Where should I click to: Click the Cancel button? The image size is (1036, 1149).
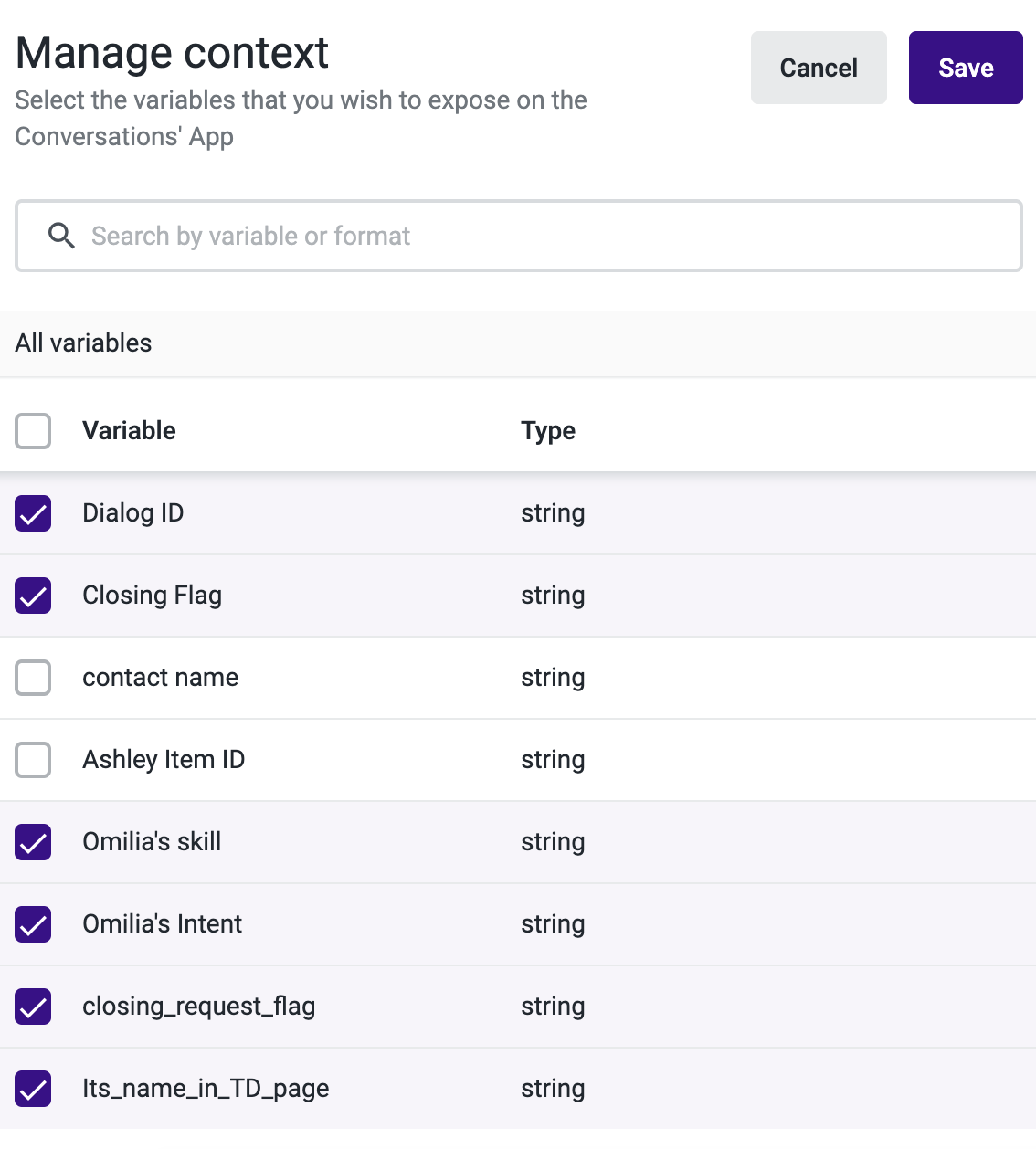click(818, 68)
